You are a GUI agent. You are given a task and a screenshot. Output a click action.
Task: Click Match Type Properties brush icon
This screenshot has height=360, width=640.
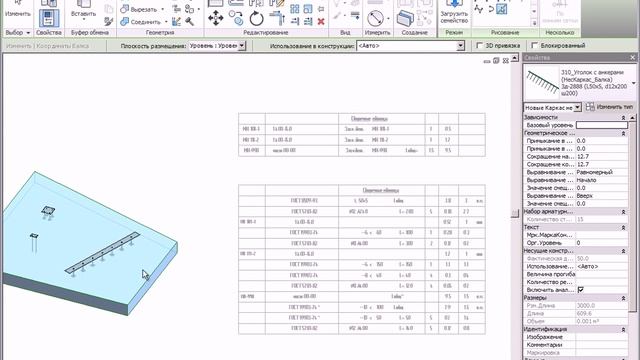(x=109, y=21)
